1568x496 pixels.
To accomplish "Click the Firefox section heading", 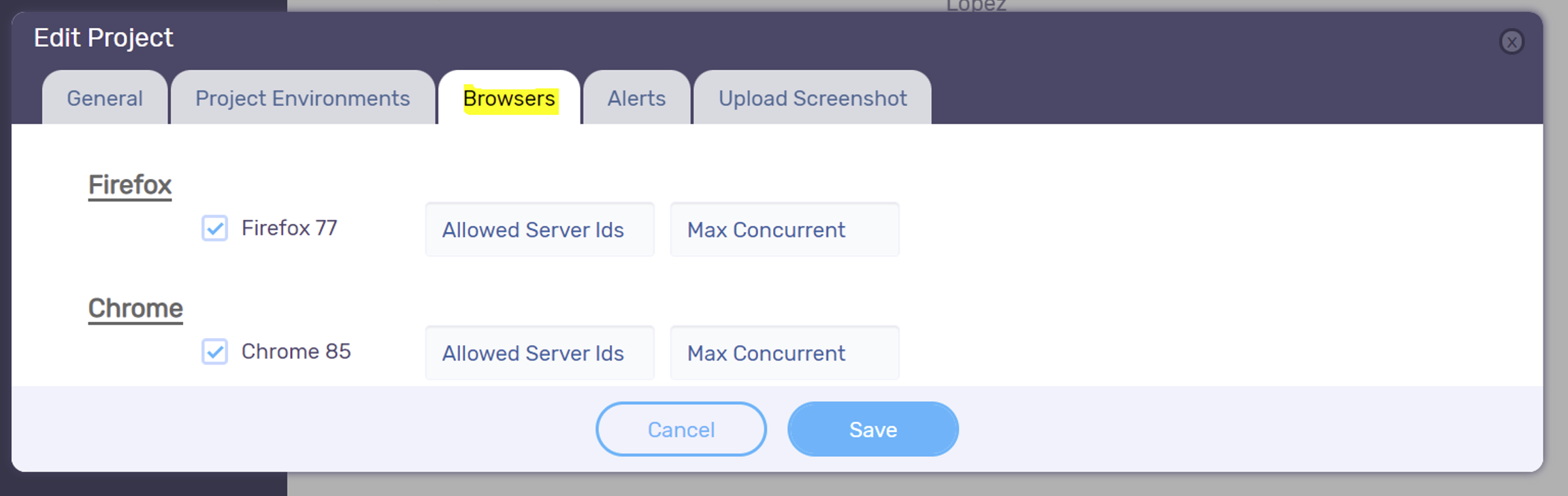I will click(x=130, y=185).
